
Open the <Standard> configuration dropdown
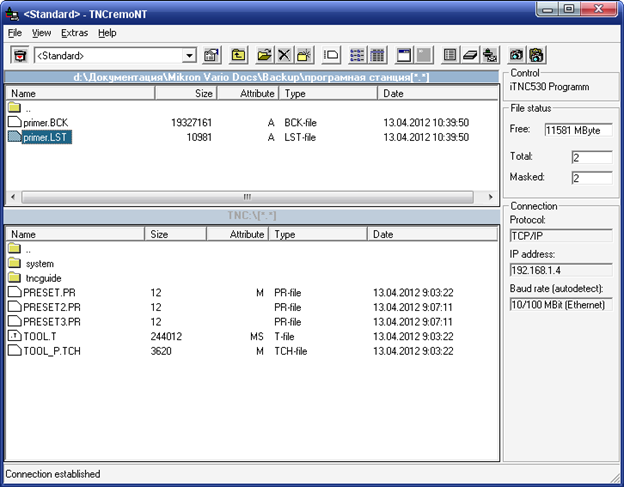(189, 56)
